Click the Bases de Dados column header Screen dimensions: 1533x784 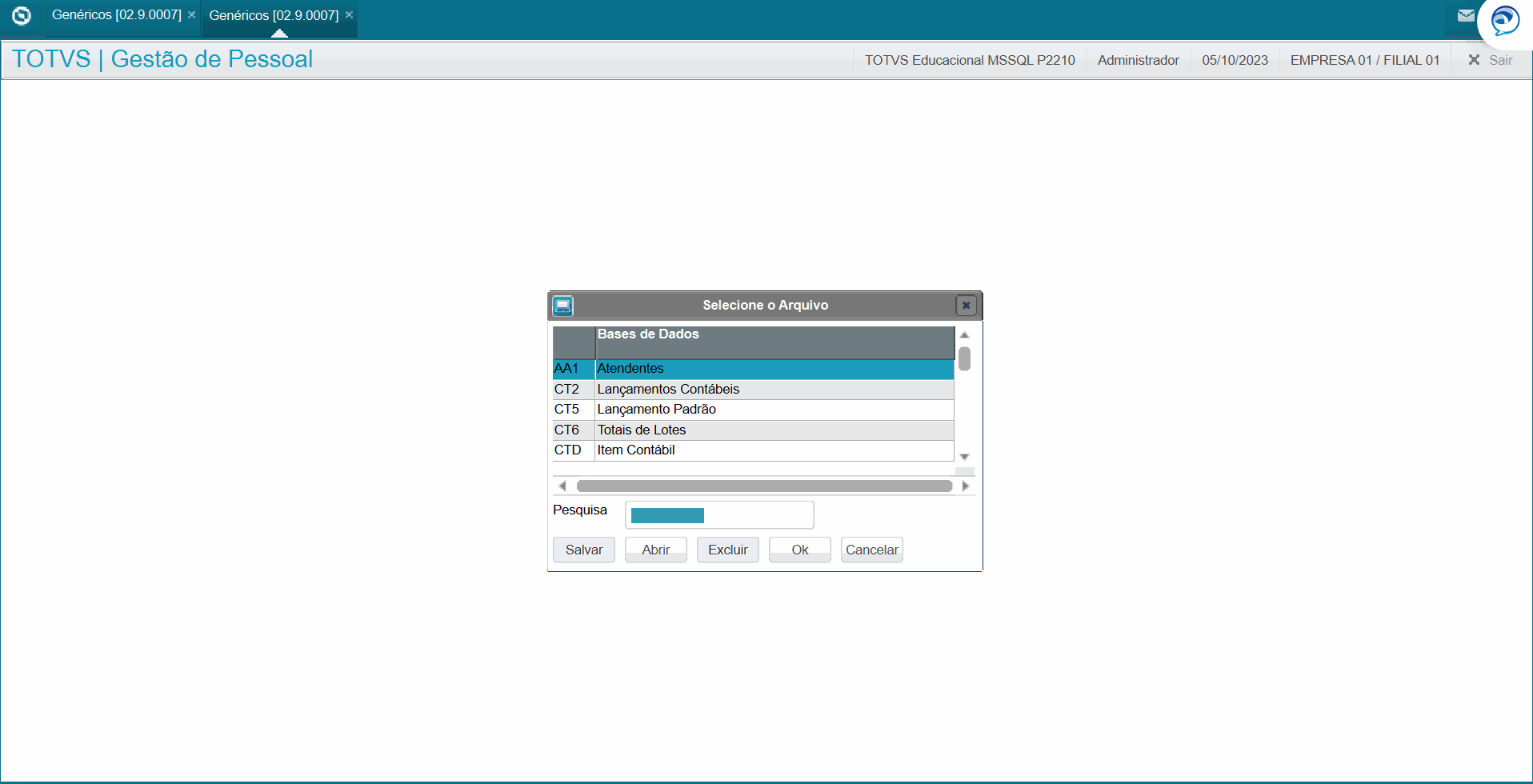click(x=775, y=342)
